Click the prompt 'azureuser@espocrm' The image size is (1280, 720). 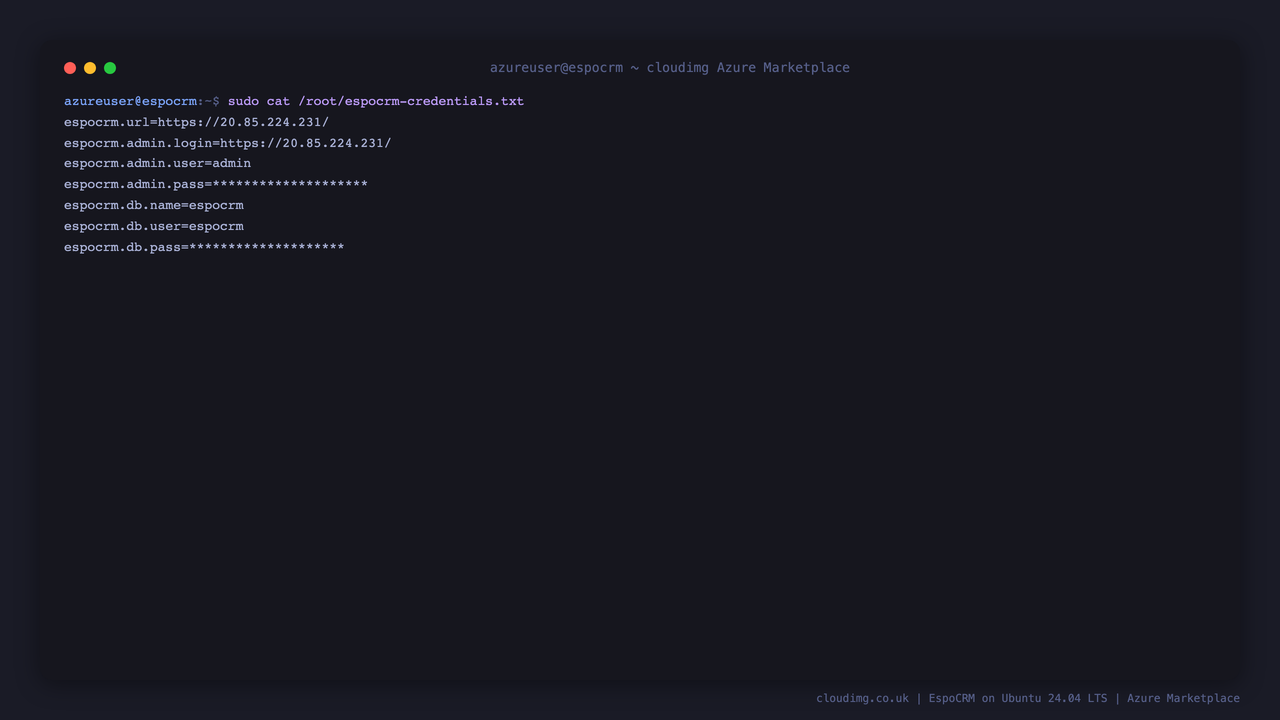click(131, 101)
